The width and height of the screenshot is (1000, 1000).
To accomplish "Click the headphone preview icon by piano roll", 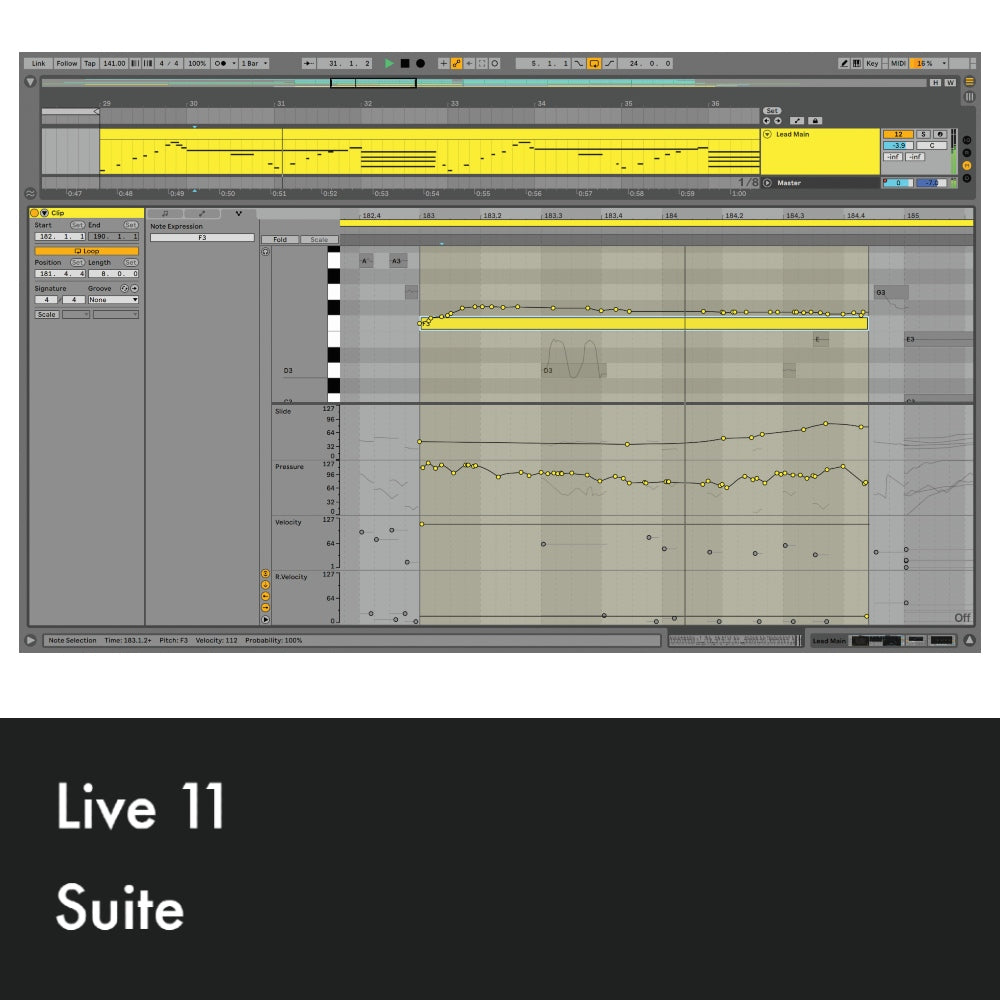I will coord(265,252).
